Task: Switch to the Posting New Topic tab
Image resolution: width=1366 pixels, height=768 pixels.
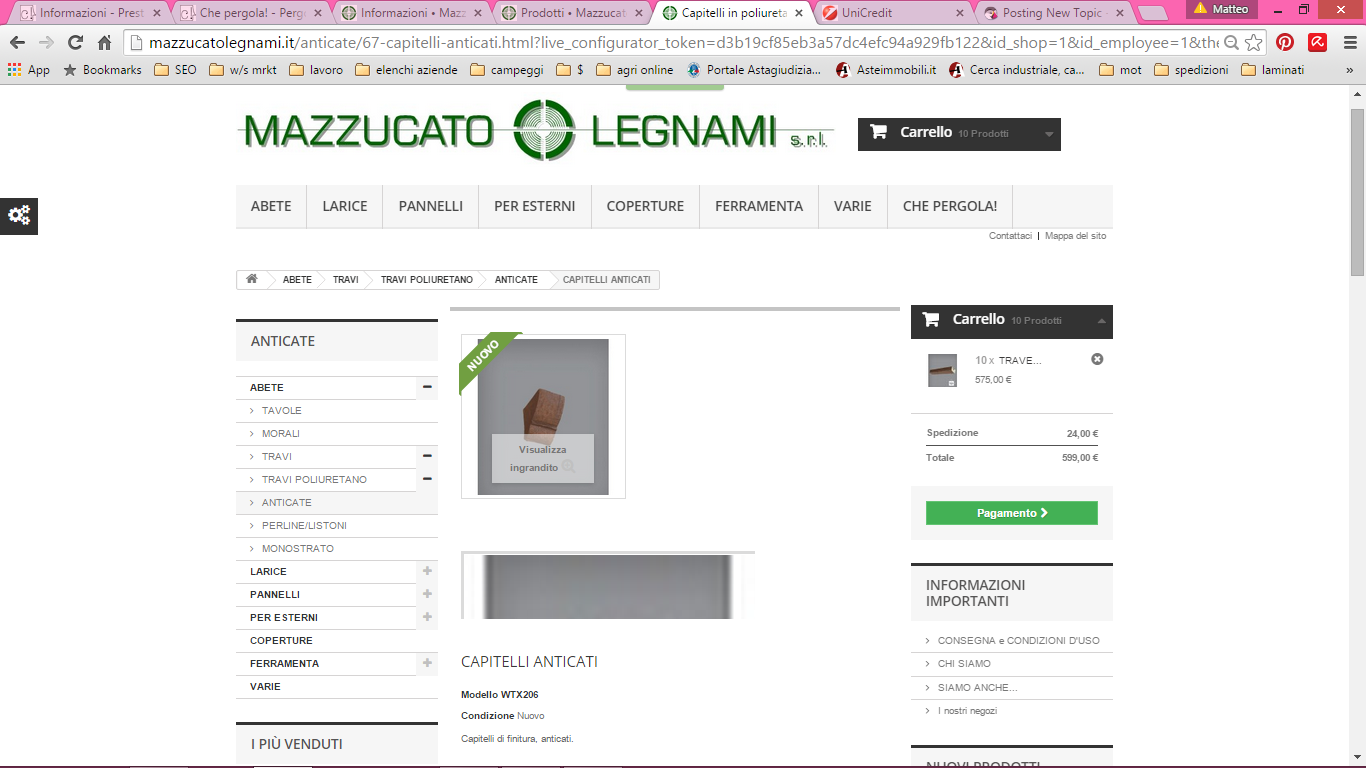Action: pos(1054,13)
